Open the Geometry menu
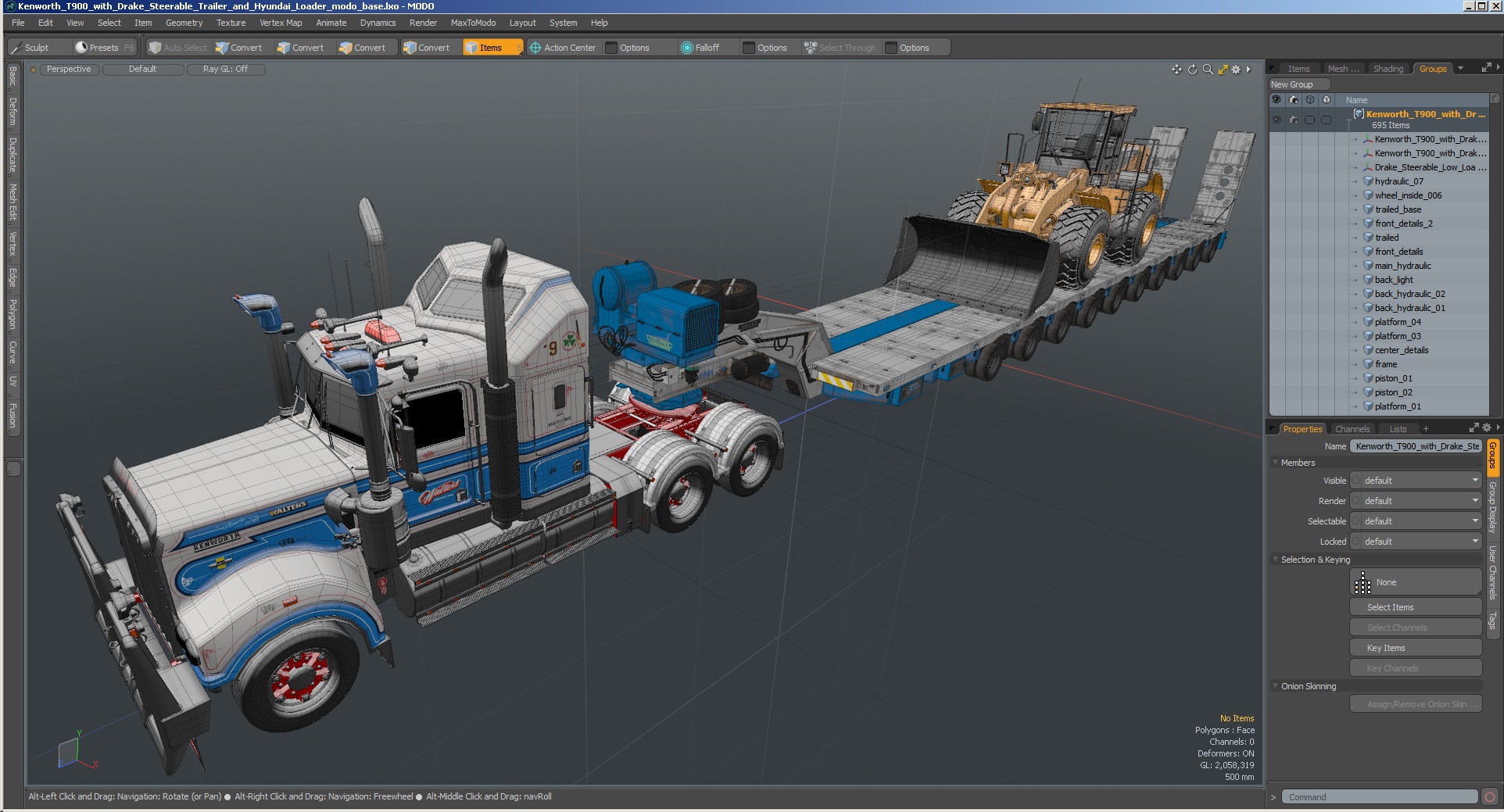This screenshot has width=1504, height=812. pyautogui.click(x=184, y=23)
